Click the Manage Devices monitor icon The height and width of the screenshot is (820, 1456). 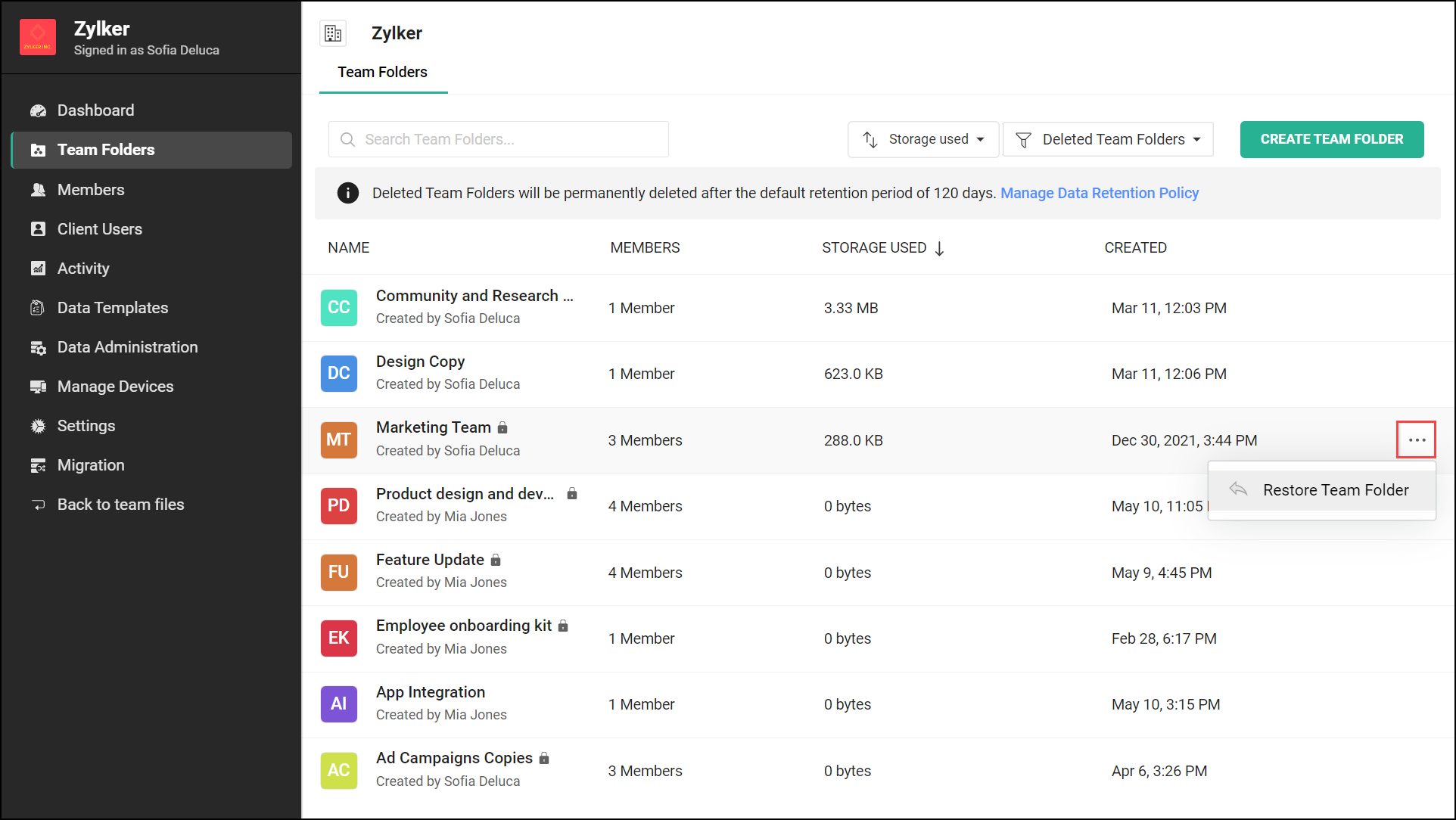tap(38, 387)
